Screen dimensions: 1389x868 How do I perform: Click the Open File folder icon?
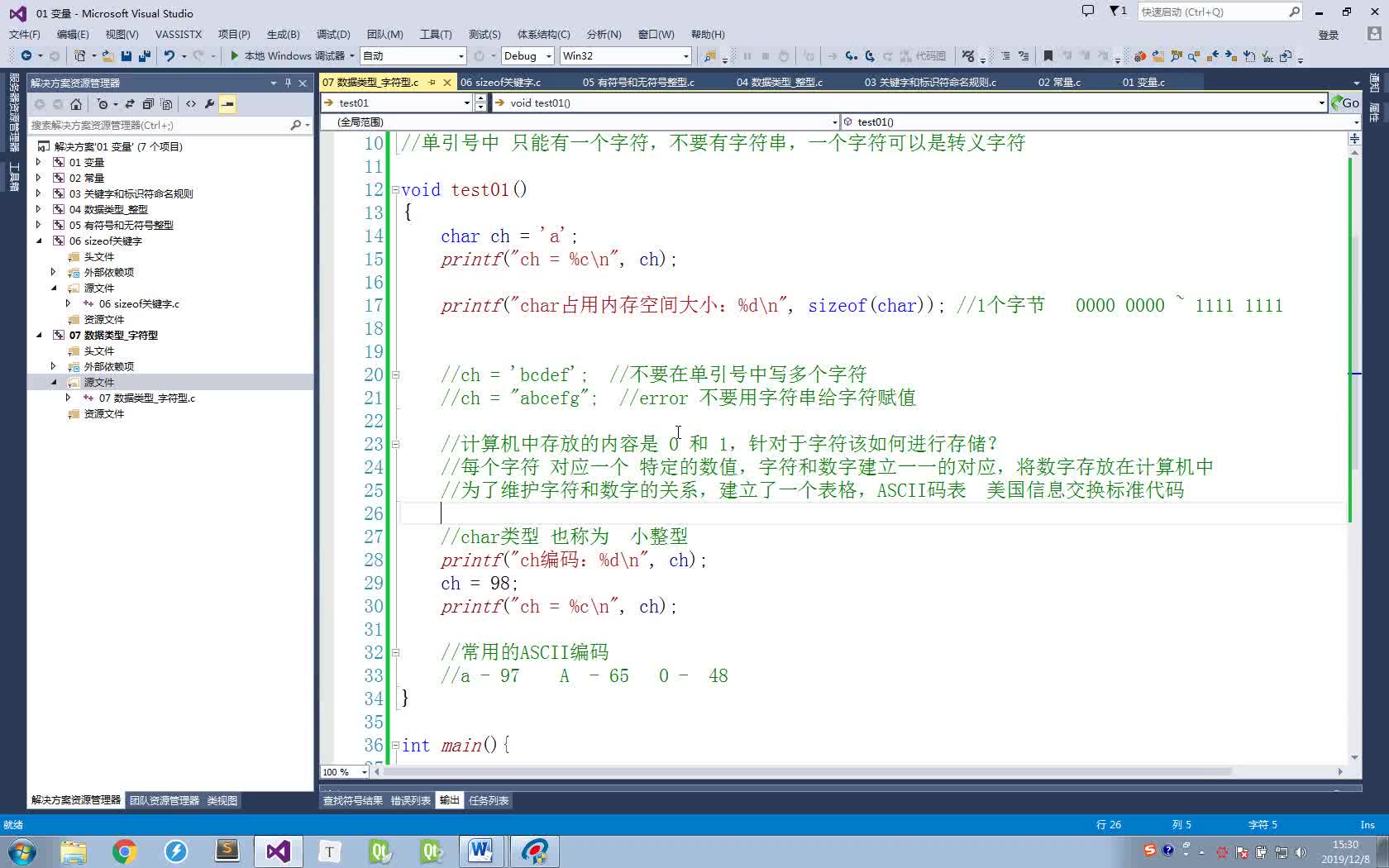pos(107,55)
